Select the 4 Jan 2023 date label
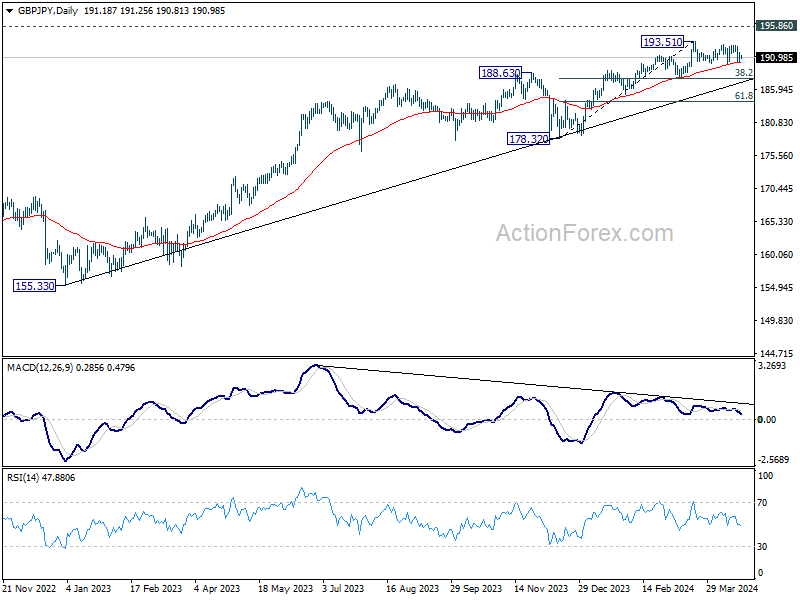Viewport: 800px width, 600px height. 88,588
